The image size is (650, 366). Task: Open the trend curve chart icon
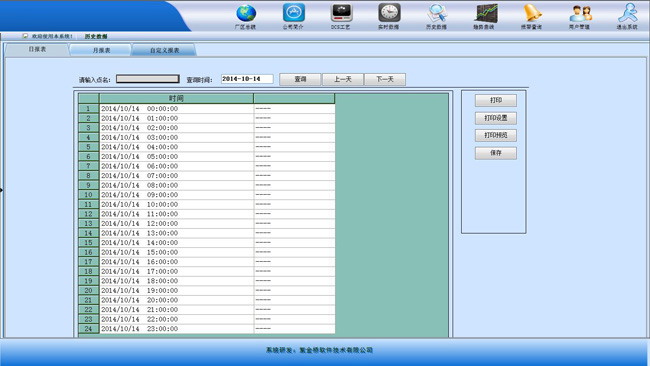(485, 13)
